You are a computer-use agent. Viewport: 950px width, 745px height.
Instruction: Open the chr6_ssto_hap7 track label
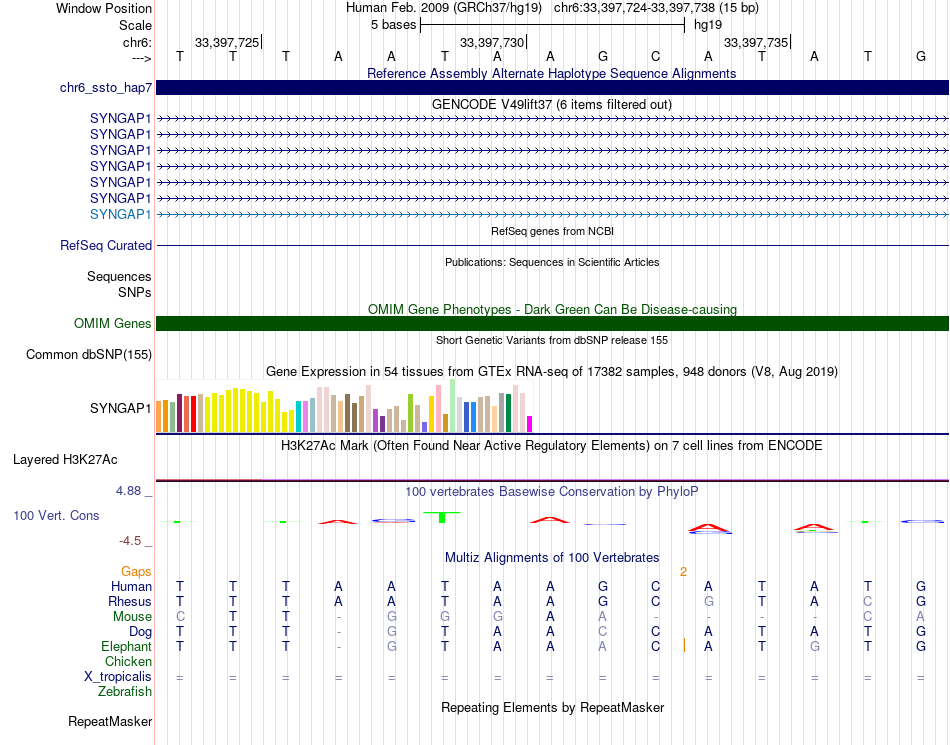105,88
